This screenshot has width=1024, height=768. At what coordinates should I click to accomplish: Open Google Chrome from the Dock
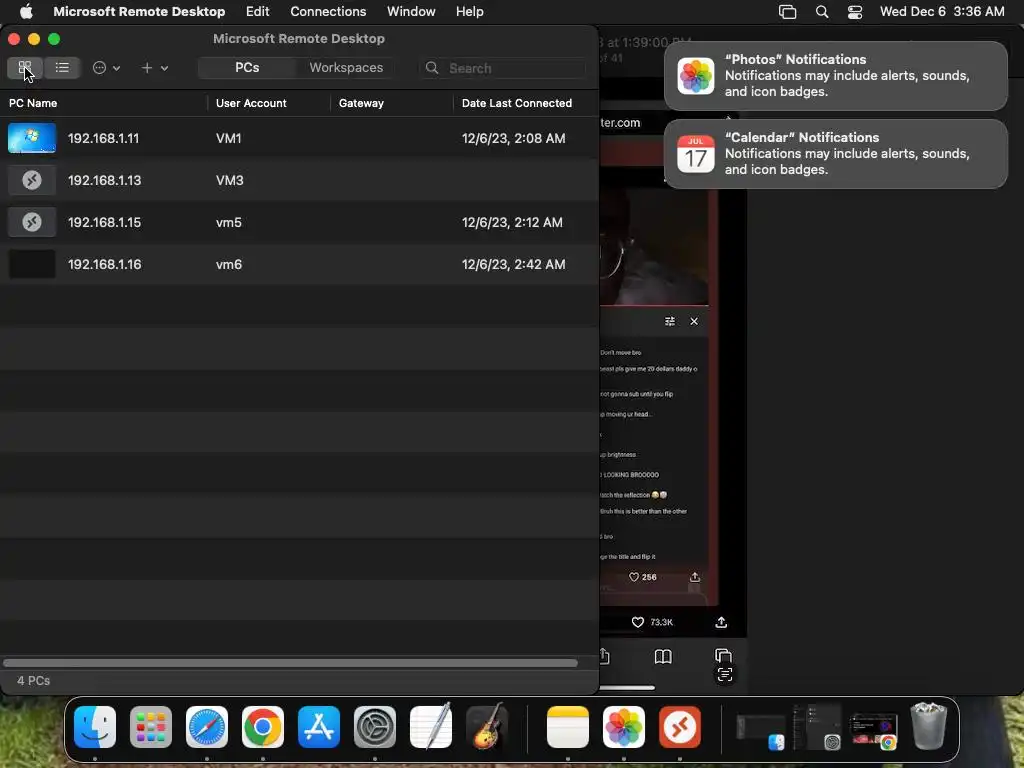pyautogui.click(x=263, y=727)
